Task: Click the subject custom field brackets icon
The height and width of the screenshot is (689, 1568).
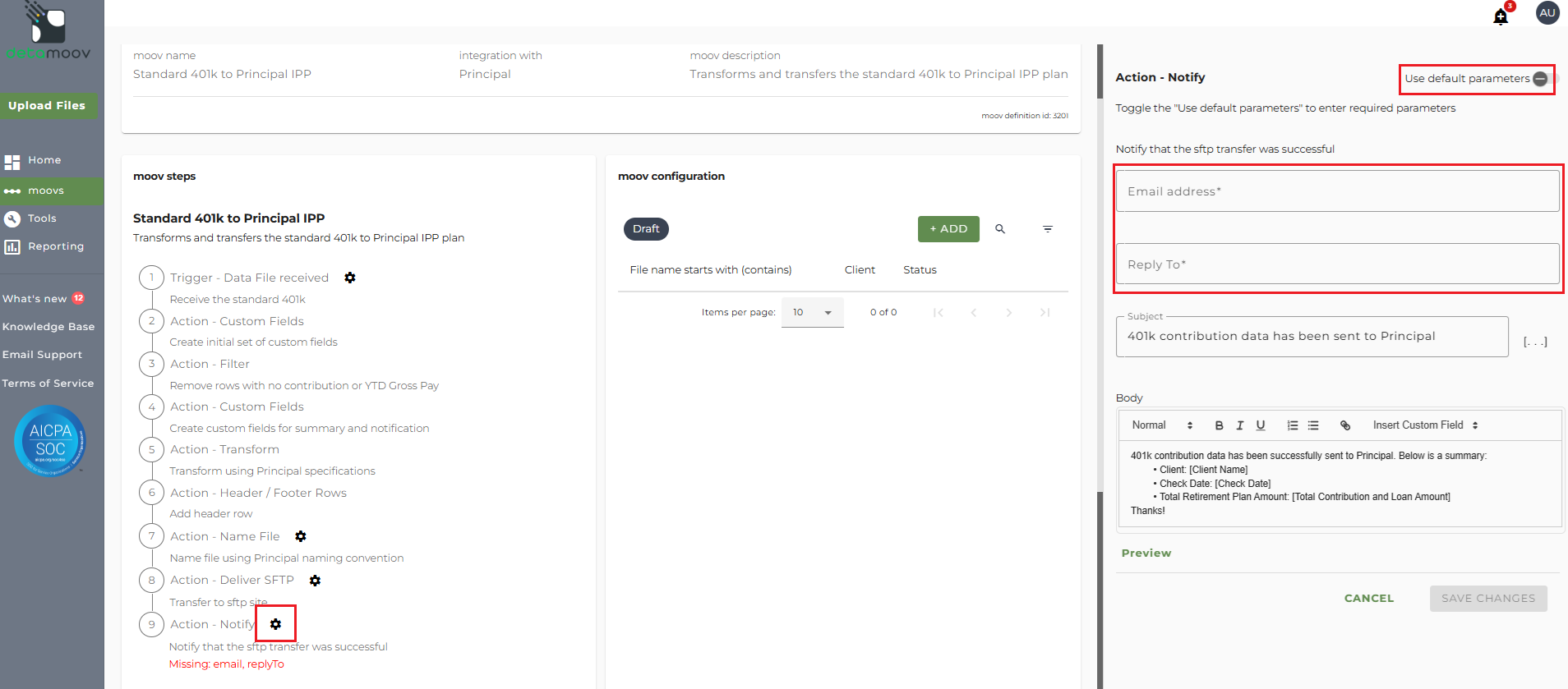Action: [x=1535, y=342]
